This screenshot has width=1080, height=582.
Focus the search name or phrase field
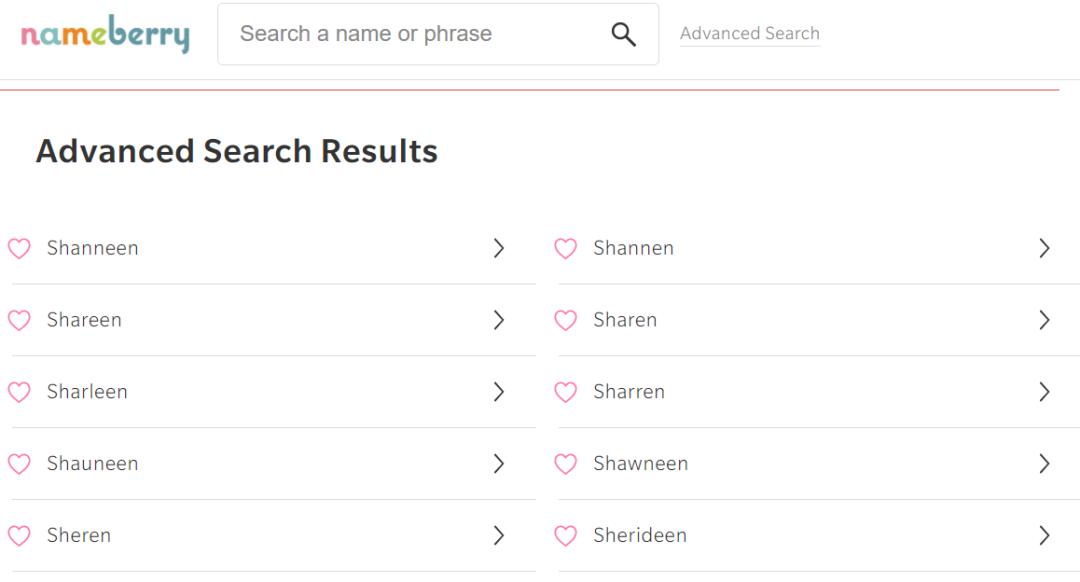point(415,34)
